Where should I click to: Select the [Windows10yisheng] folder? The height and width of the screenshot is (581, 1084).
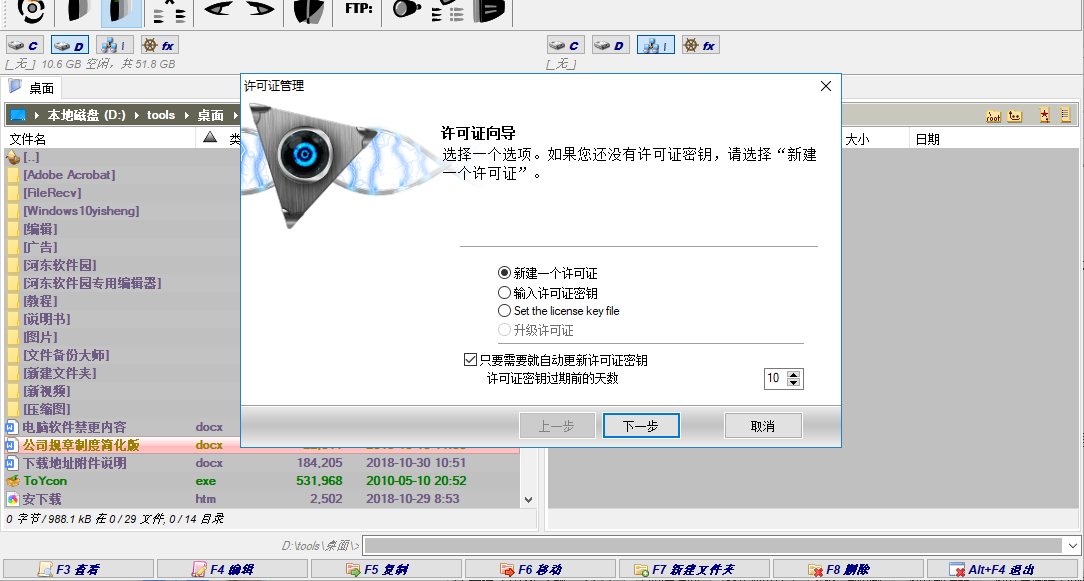[122, 211]
